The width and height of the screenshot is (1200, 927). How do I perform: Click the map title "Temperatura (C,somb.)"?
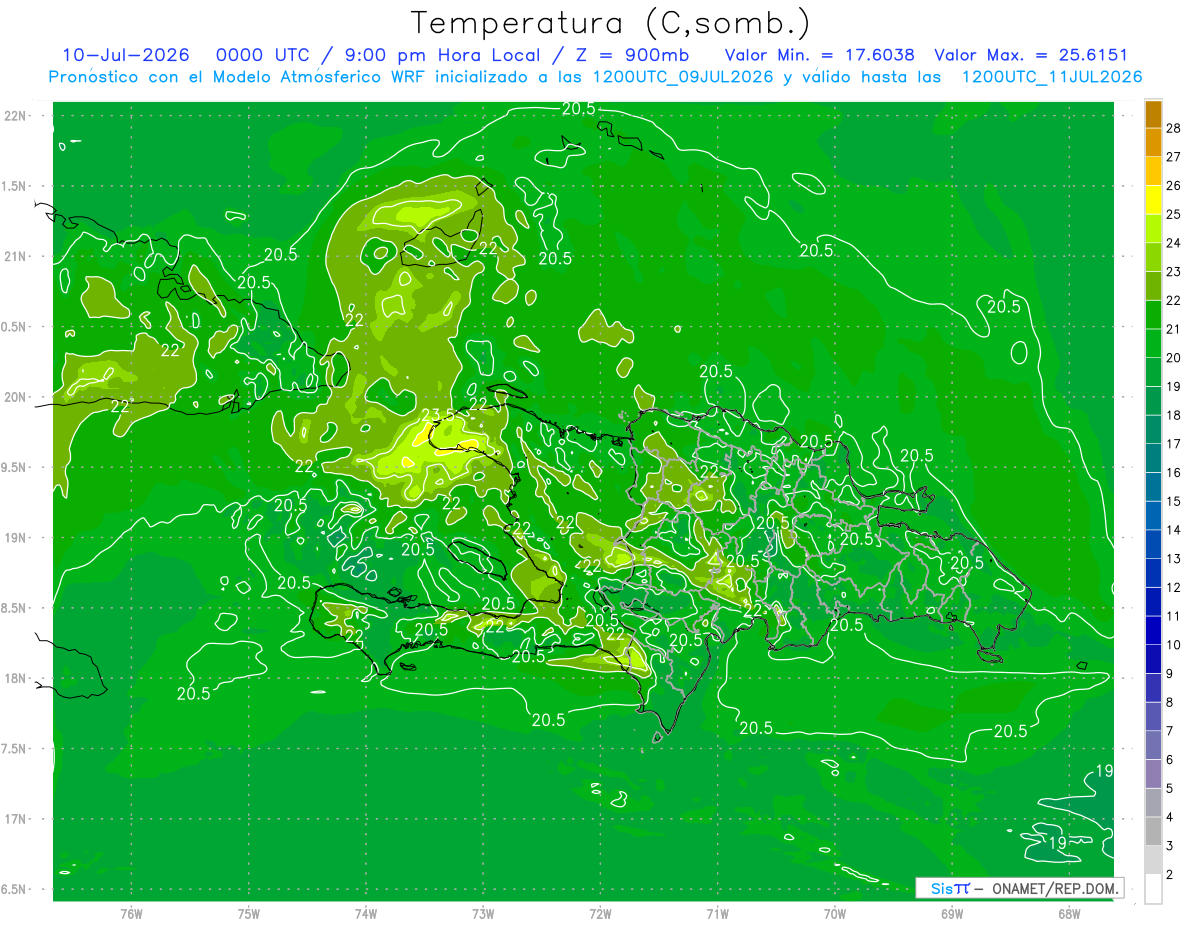[611, 23]
